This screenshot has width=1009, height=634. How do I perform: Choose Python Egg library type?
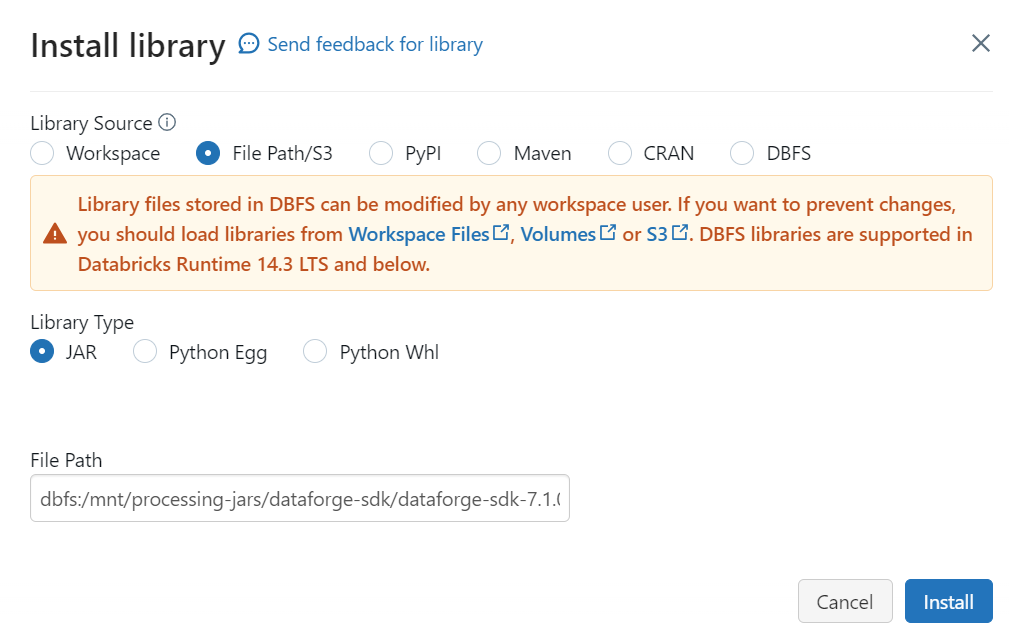coord(145,351)
